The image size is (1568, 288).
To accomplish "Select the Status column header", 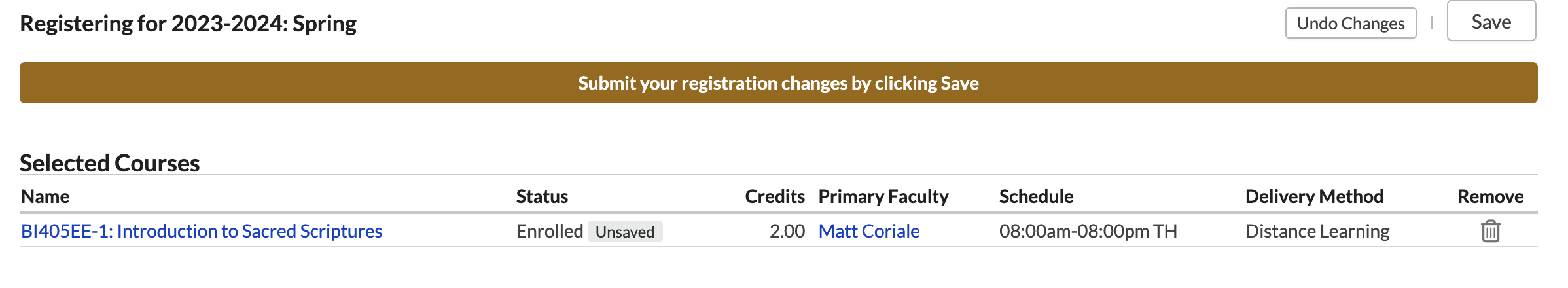I will click(x=542, y=196).
